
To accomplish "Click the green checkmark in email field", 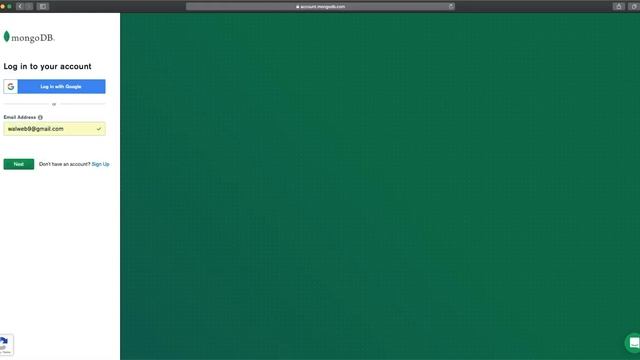I will tap(98, 129).
